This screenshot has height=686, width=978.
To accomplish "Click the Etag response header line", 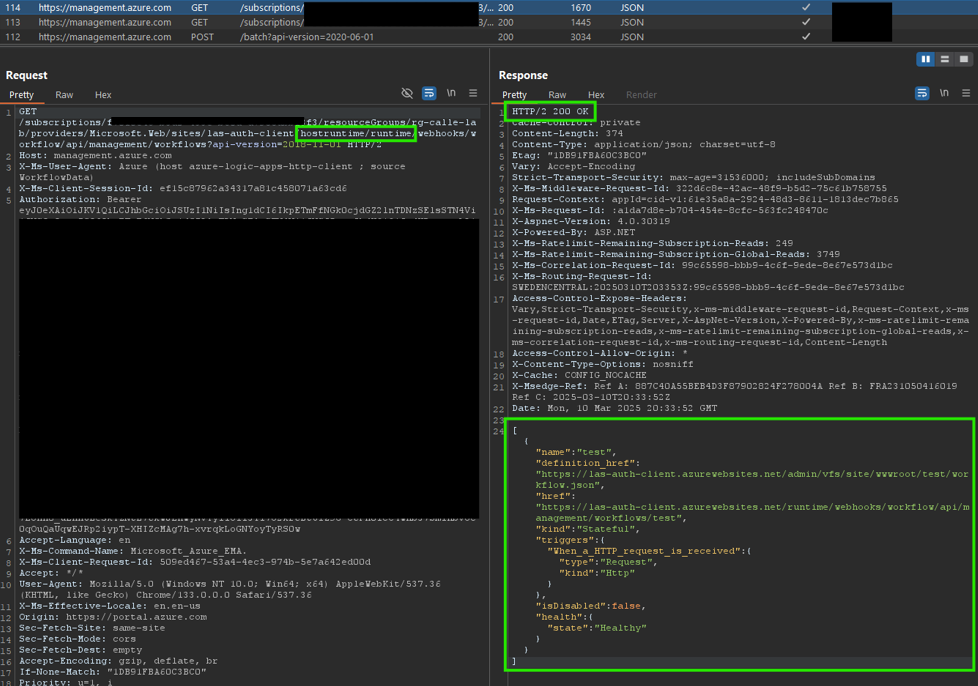I will [579, 155].
